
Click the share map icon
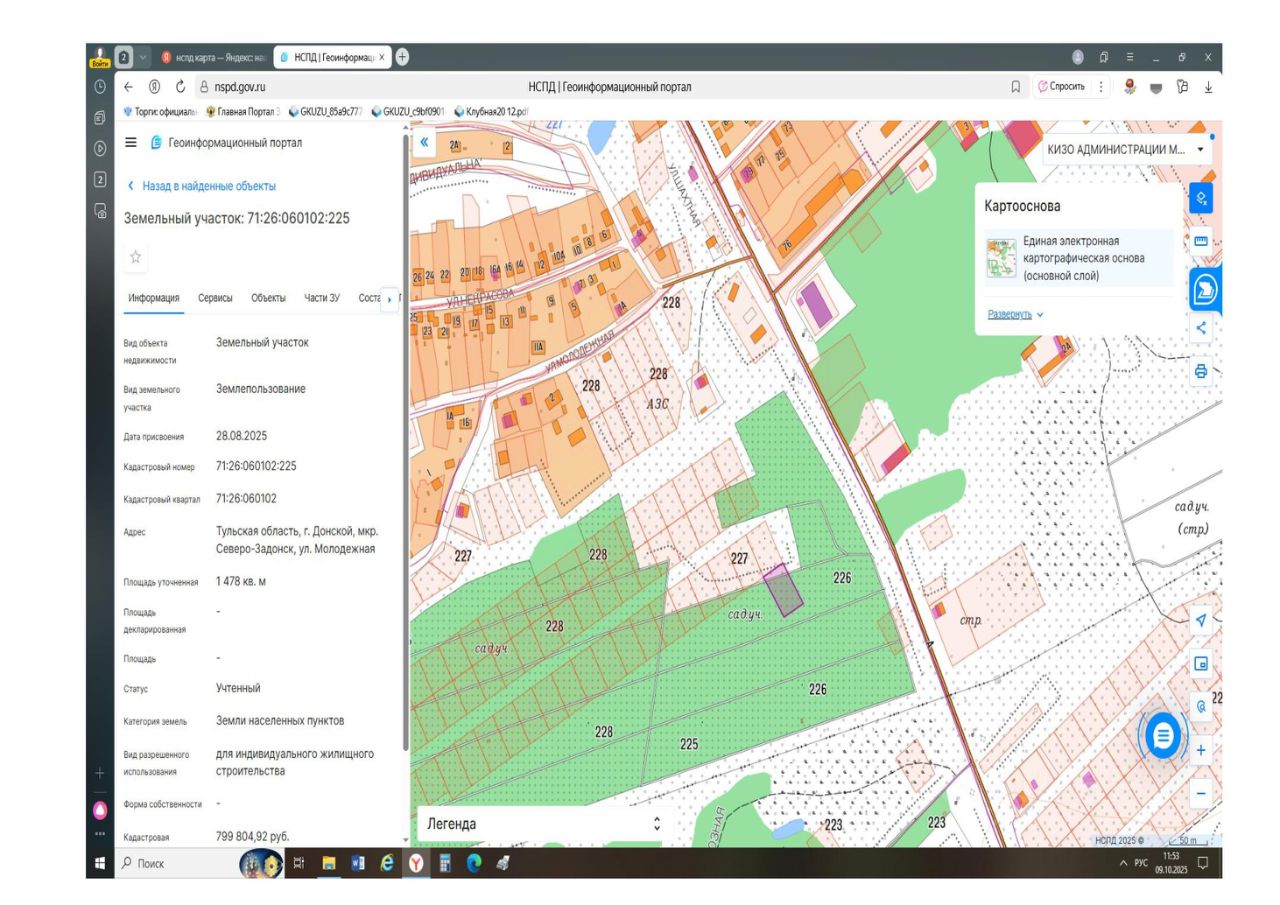(x=1201, y=327)
